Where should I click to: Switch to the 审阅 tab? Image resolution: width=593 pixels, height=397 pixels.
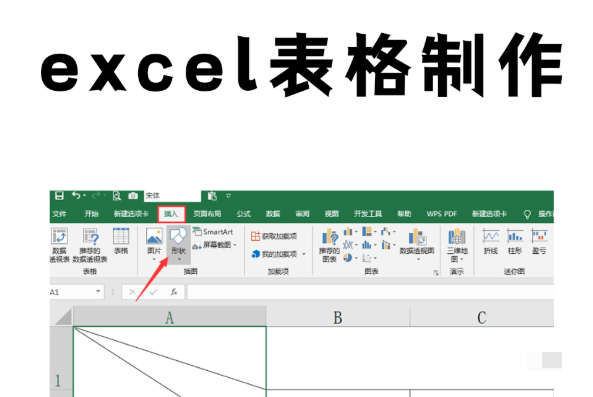(302, 214)
